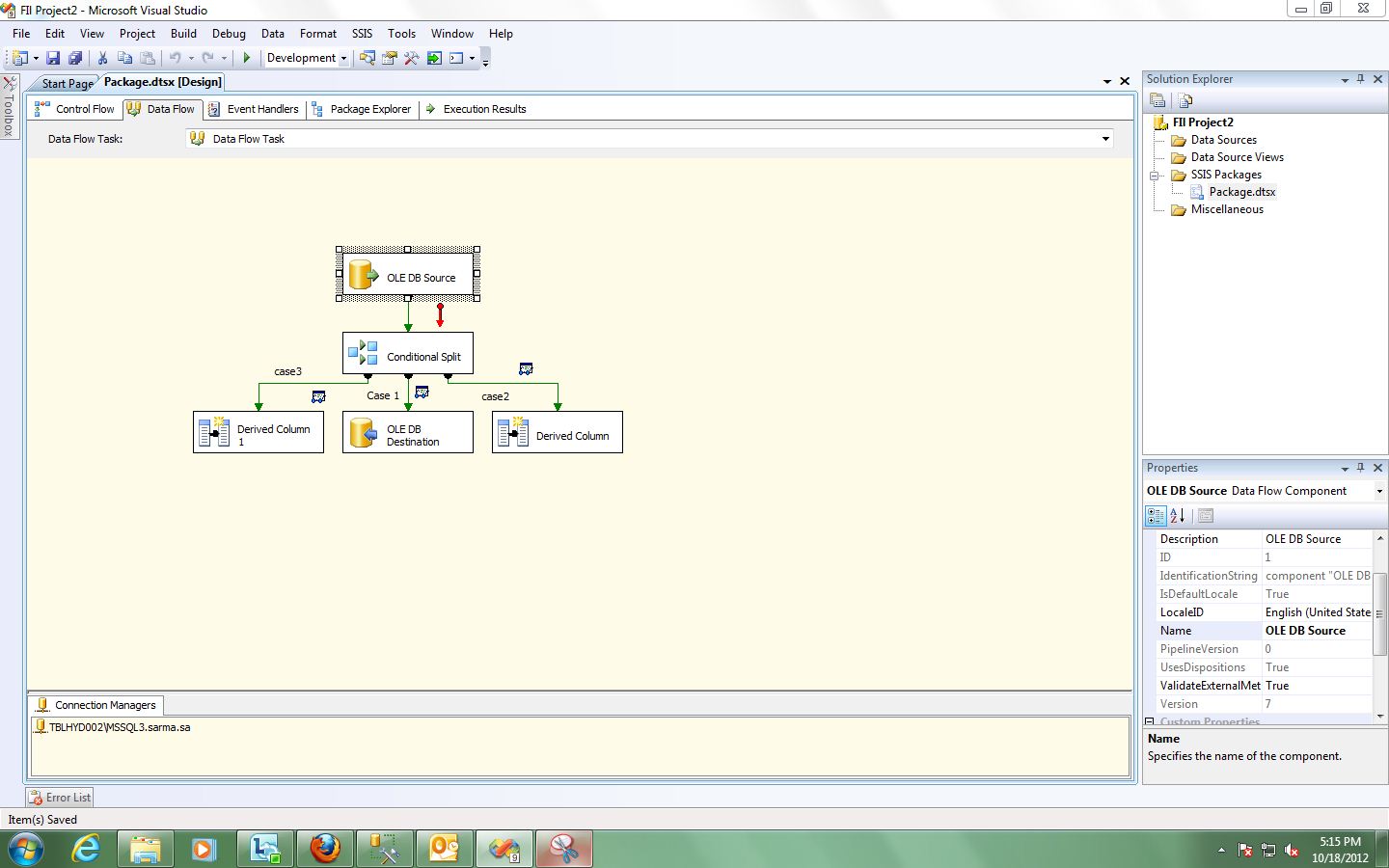Collapse the SSIS Packages node

(x=1156, y=175)
